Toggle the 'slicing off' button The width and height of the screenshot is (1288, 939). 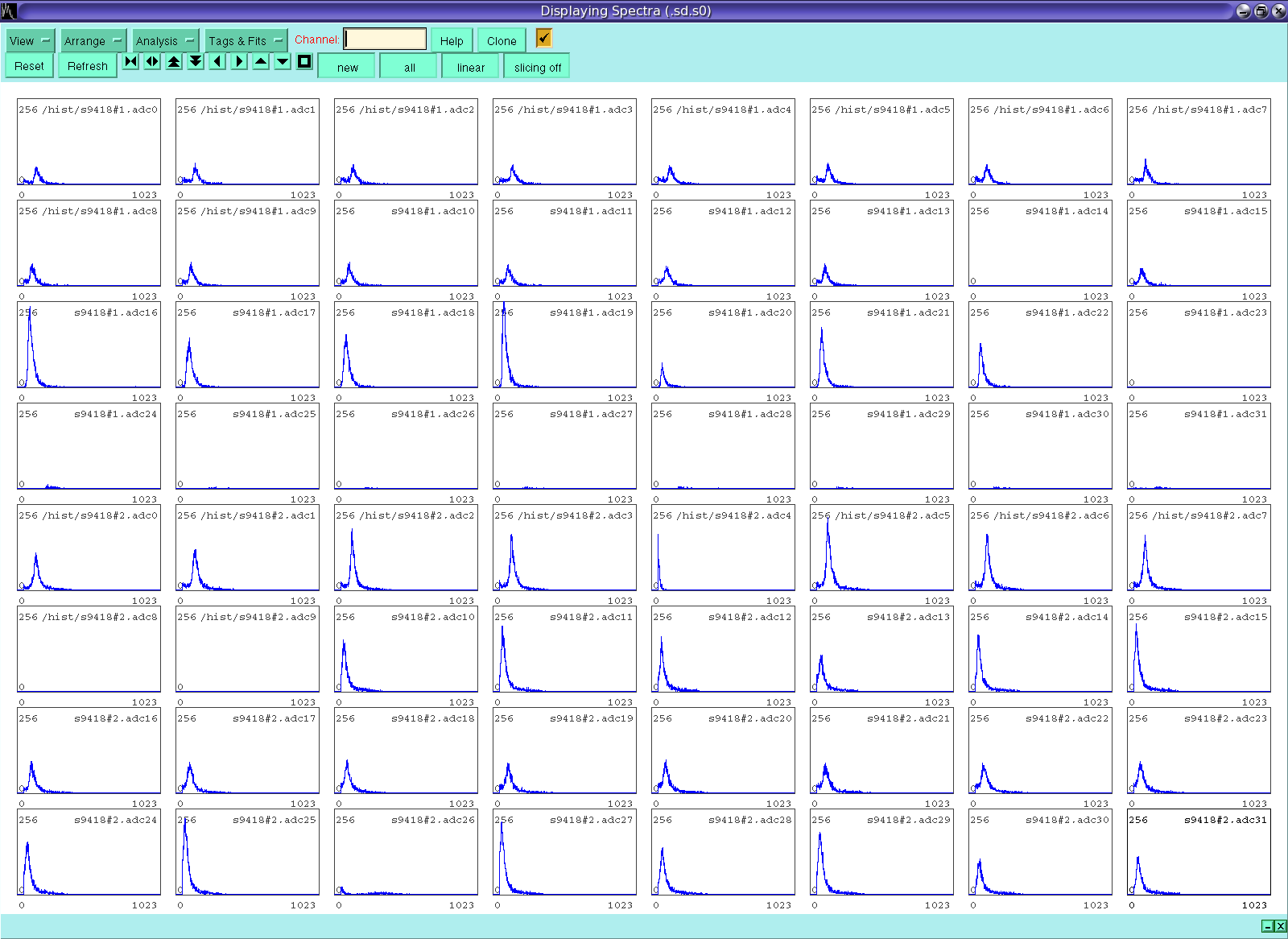pos(537,67)
